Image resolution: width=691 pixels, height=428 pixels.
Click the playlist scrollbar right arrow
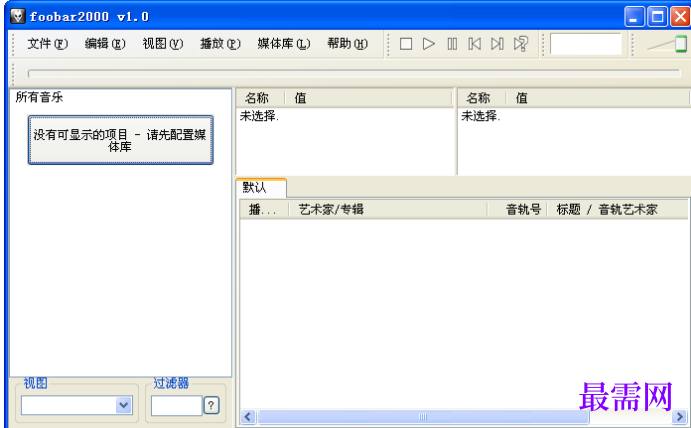coord(679,417)
